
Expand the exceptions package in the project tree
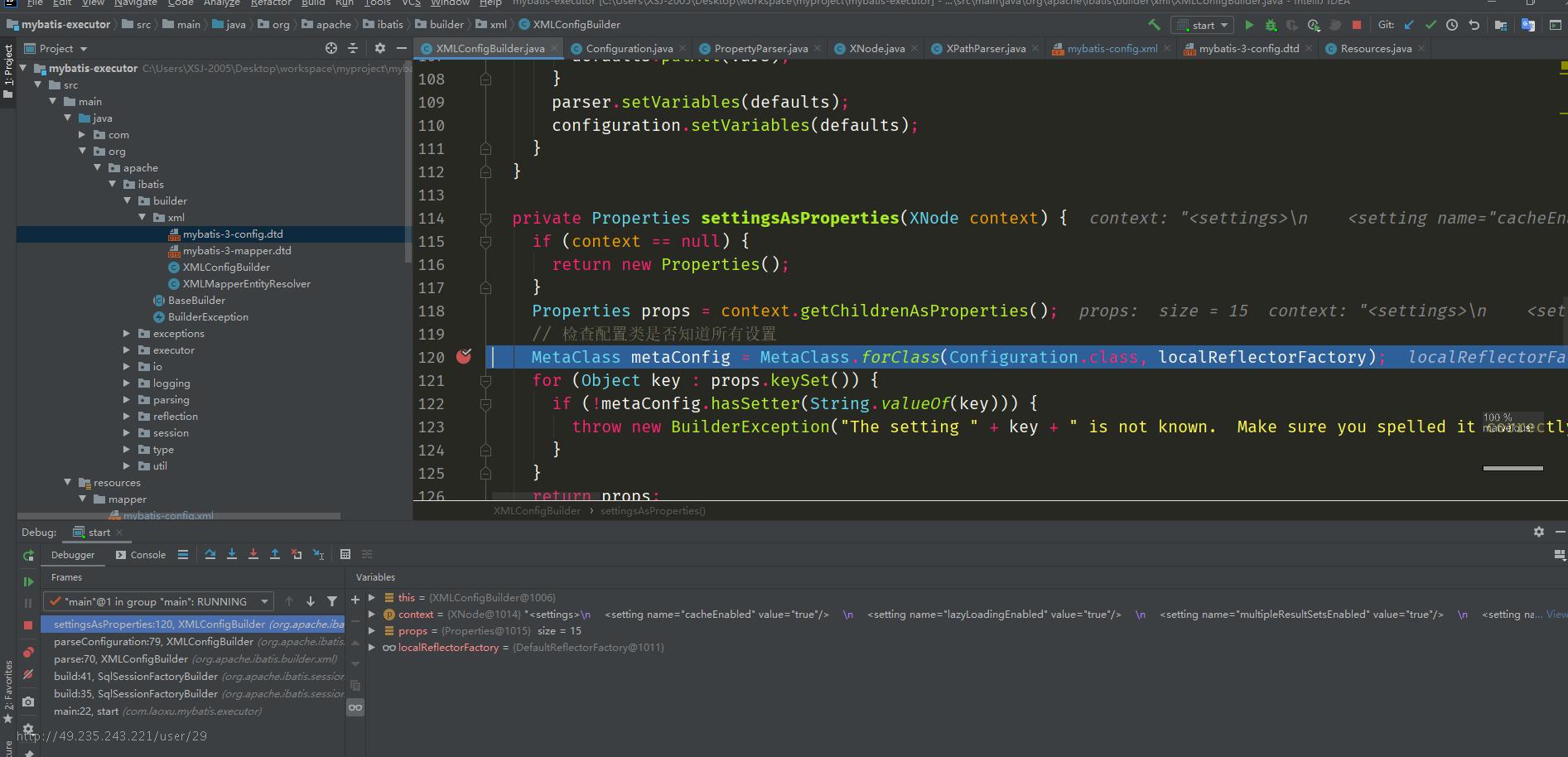click(128, 333)
